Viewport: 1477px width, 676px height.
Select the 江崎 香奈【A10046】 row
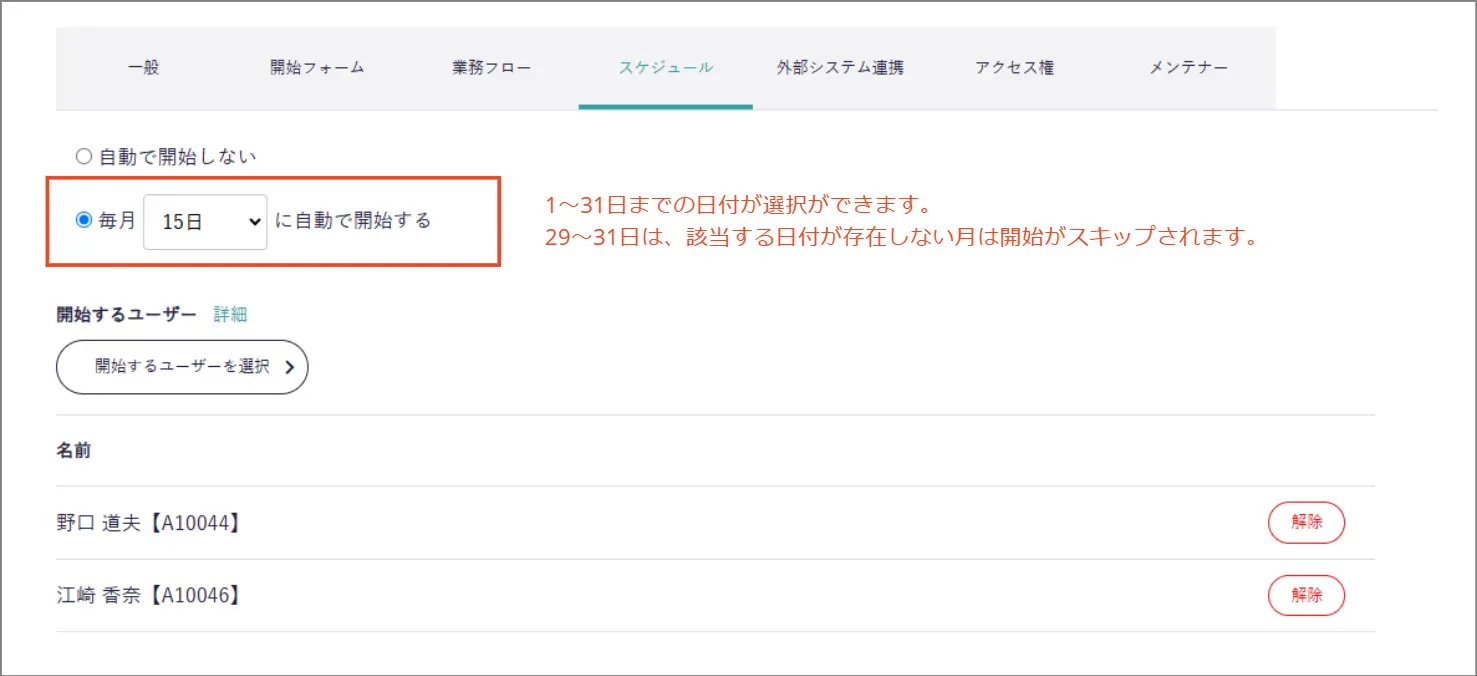click(x=149, y=595)
